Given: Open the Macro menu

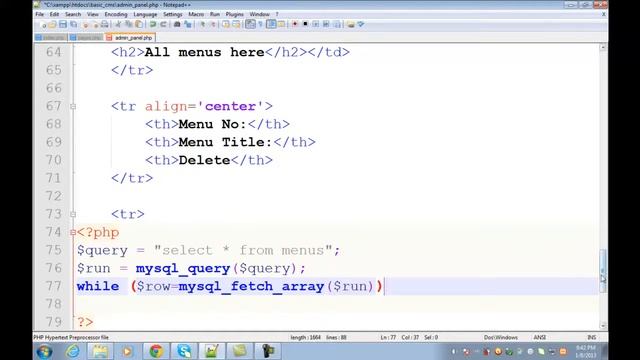Looking at the screenshot, I should point(196,14).
